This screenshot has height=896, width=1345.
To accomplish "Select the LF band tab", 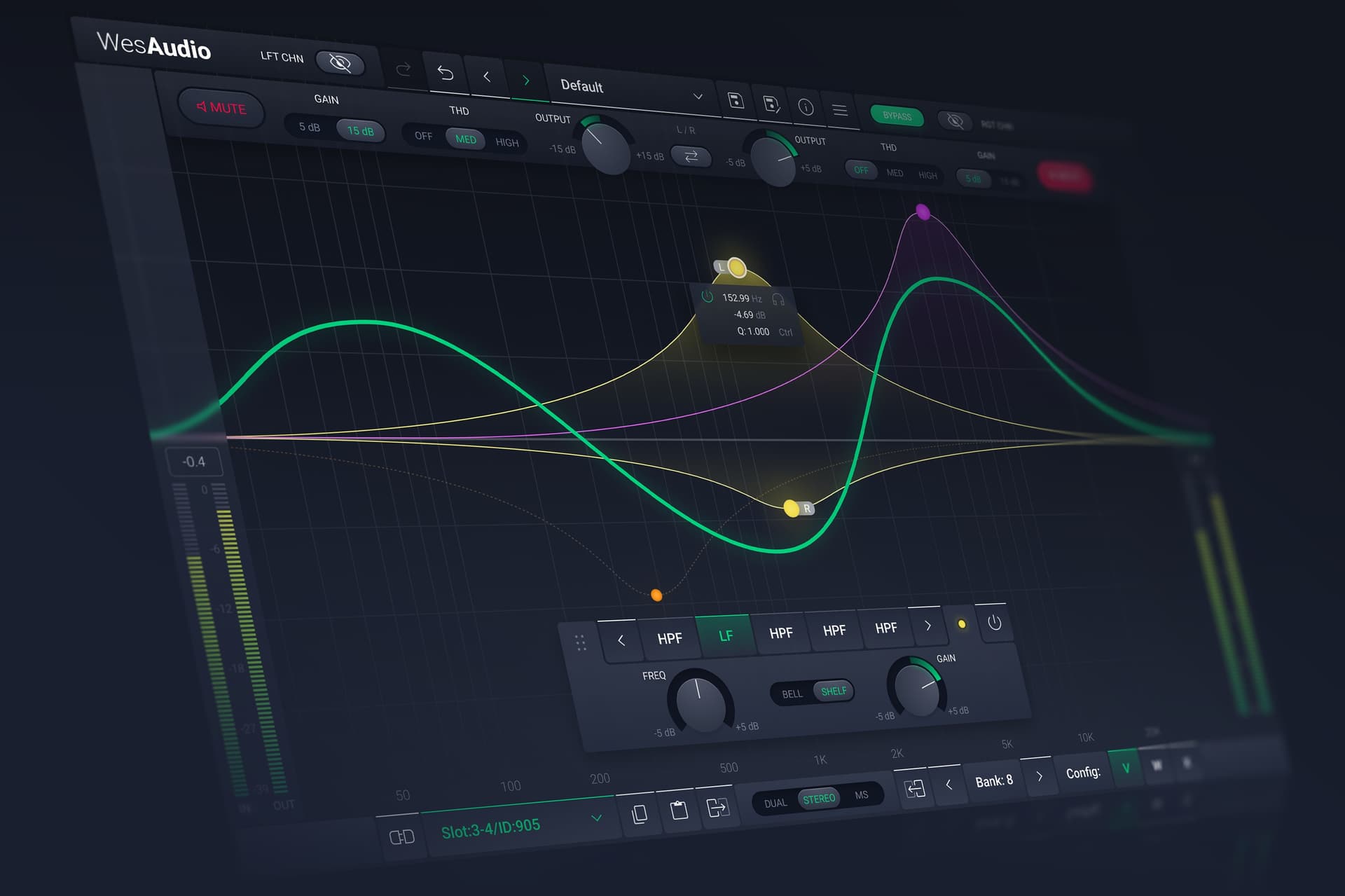I will click(x=726, y=635).
